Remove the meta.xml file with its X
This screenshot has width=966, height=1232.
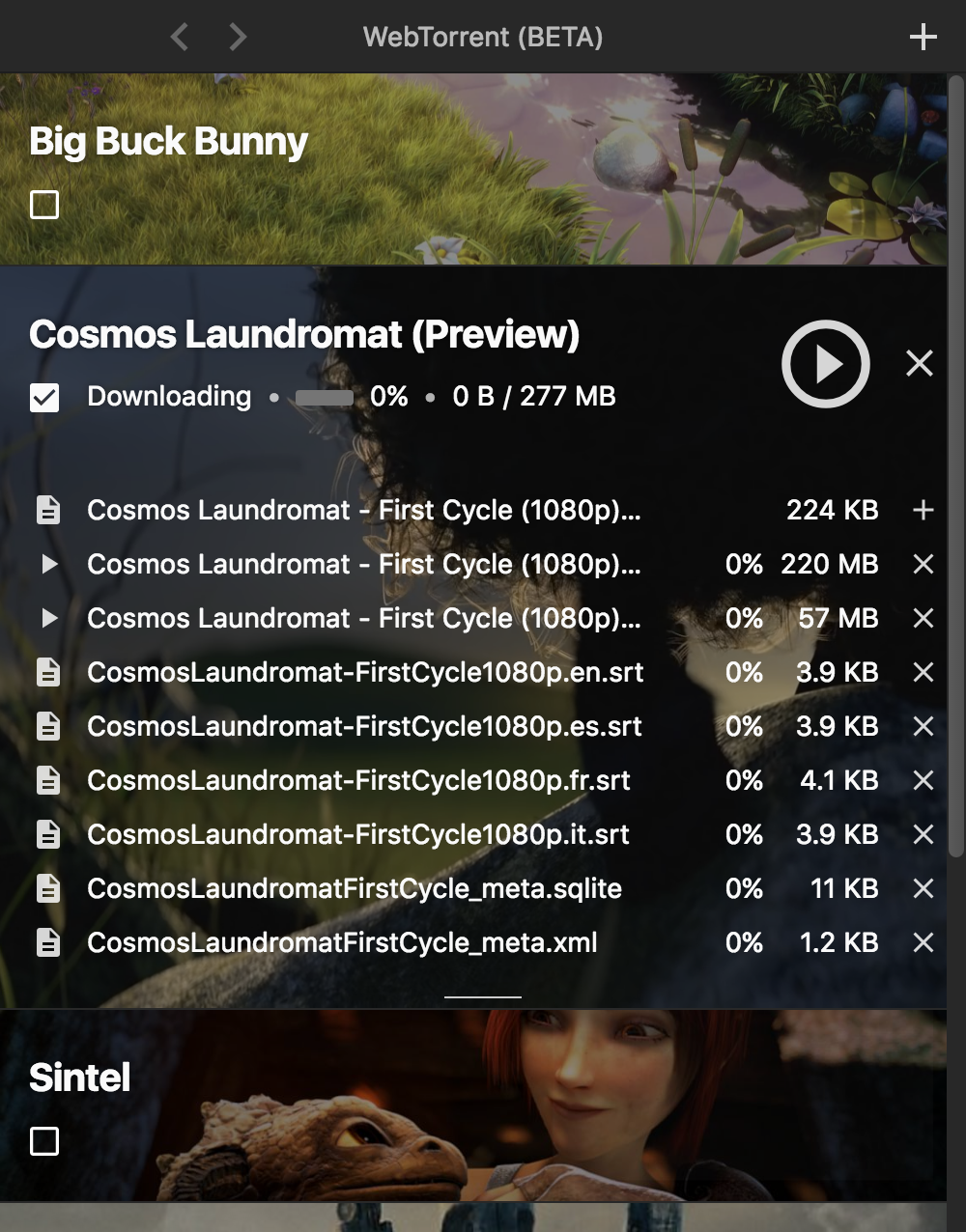pos(923,942)
